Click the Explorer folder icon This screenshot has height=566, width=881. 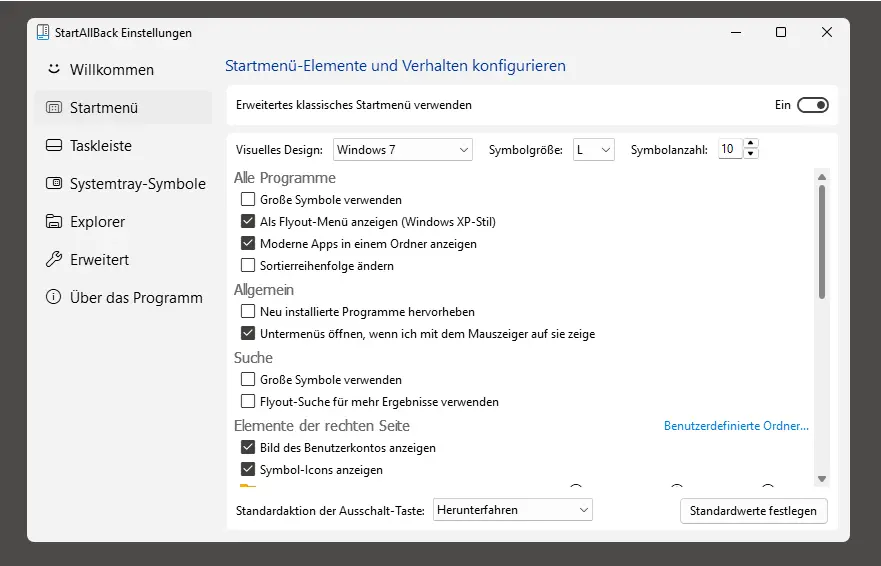point(53,222)
